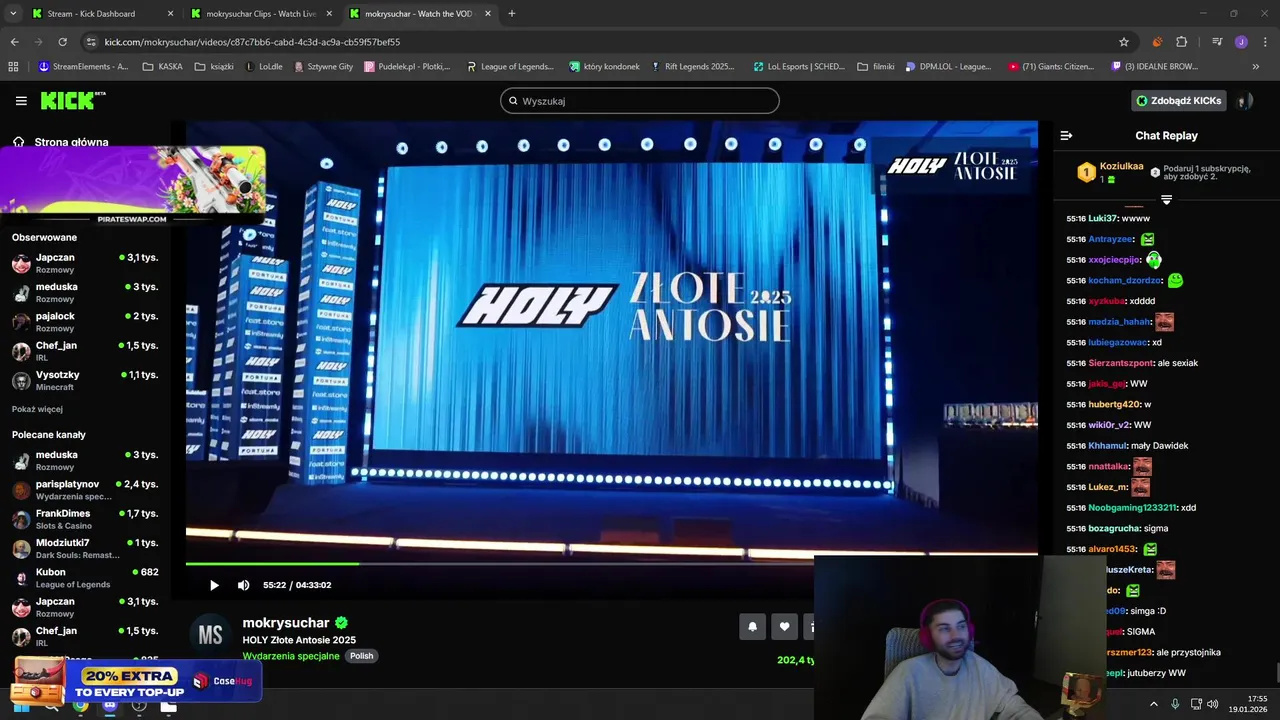Viewport: 1280px width, 720px height.
Task: Go to Strona główna home link
Action: (60, 142)
